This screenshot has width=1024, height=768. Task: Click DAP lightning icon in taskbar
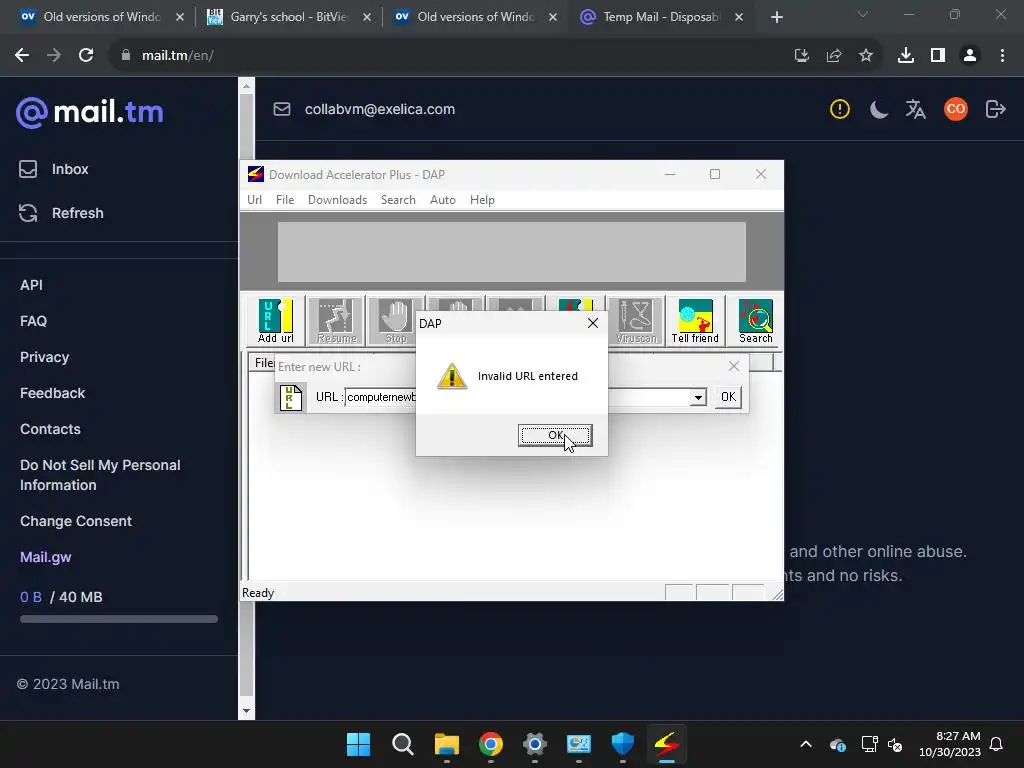(666, 744)
